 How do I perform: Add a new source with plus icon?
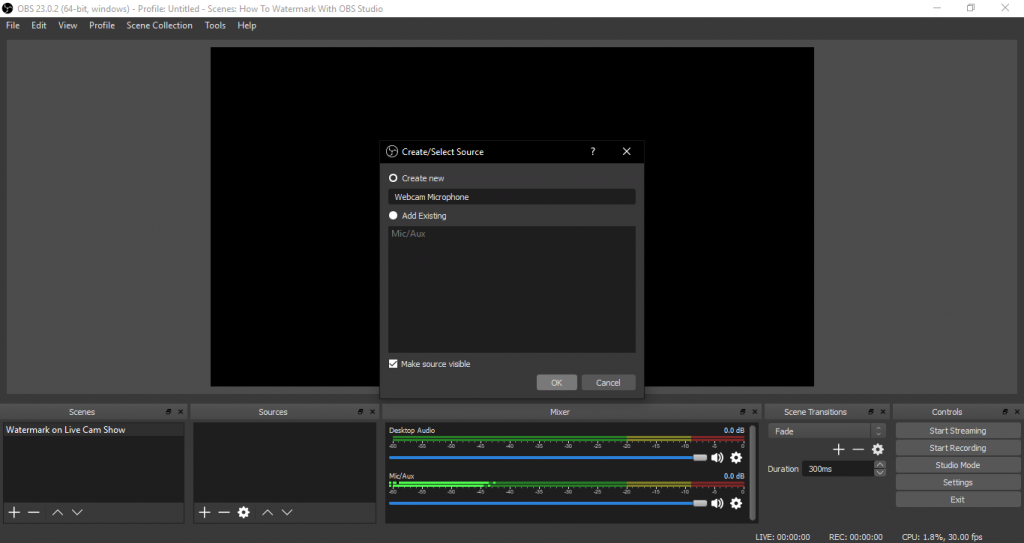204,513
